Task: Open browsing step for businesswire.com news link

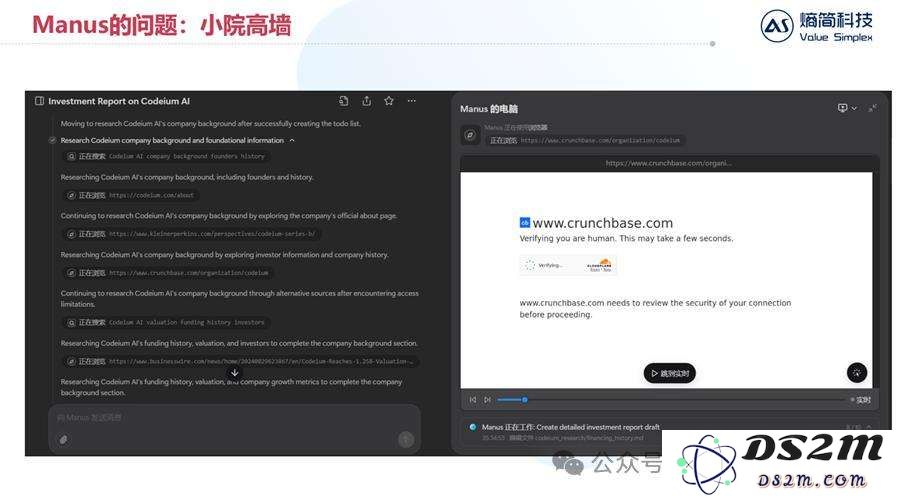Action: pyautogui.click(x=240, y=361)
